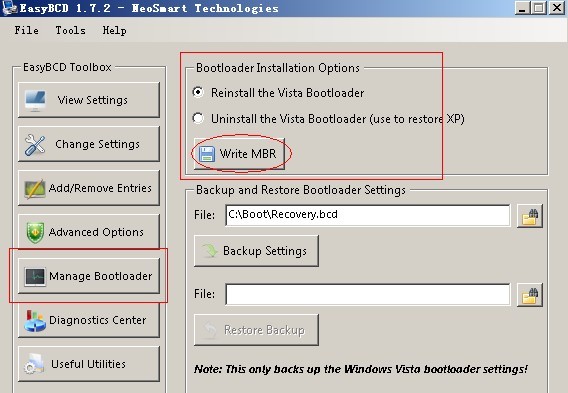
Task: Click the View Settings monitor icon
Action: point(35,100)
